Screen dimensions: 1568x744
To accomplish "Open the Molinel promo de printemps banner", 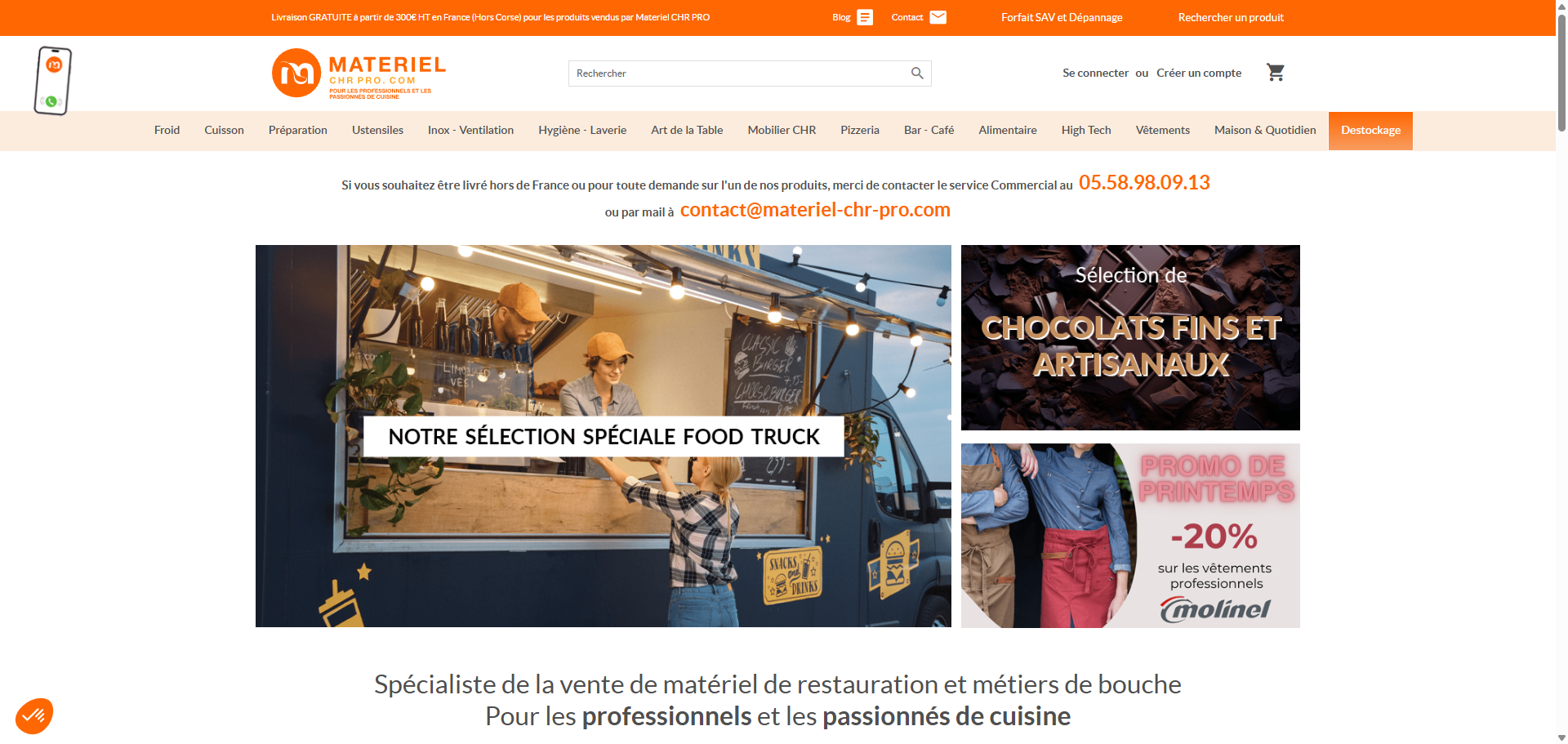I will (x=1130, y=536).
